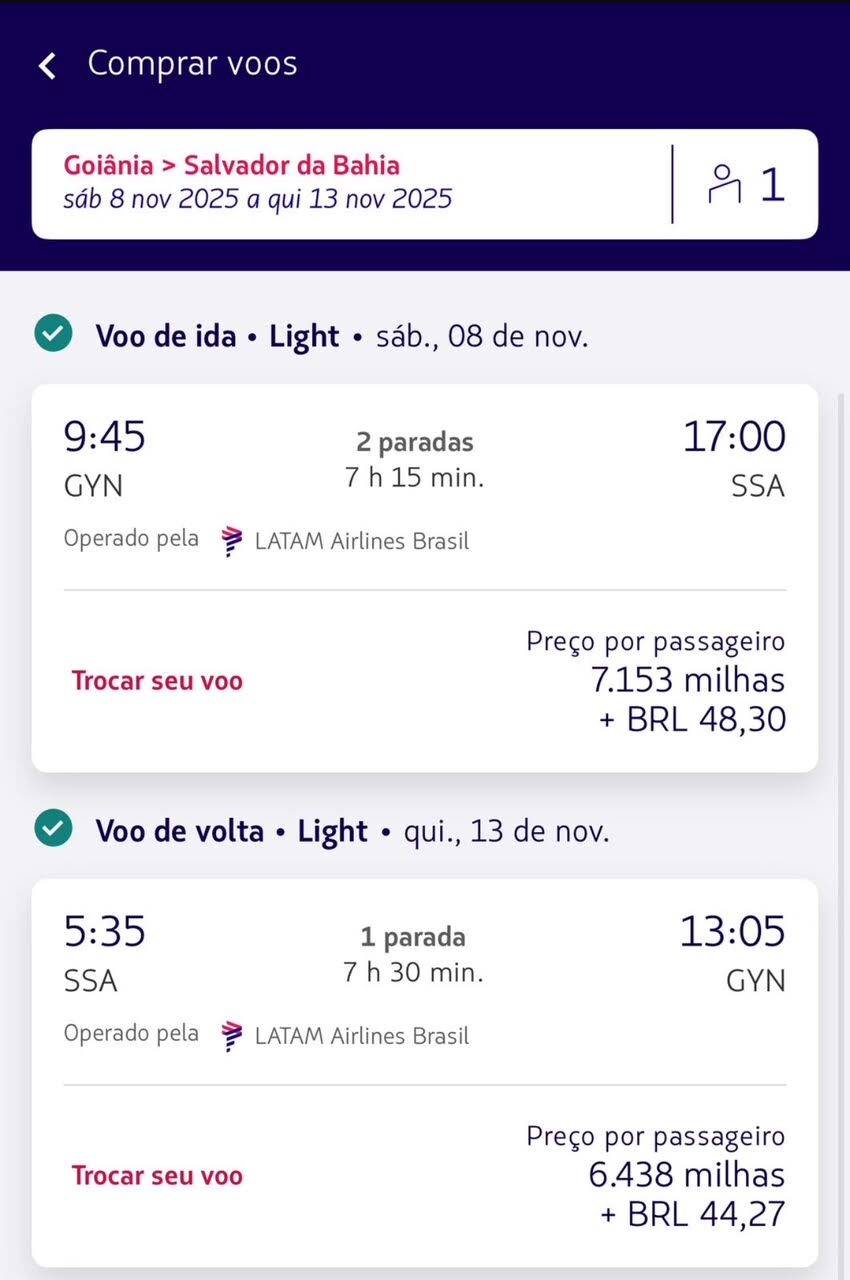Tap the green check beside Voo de volta

click(x=53, y=830)
